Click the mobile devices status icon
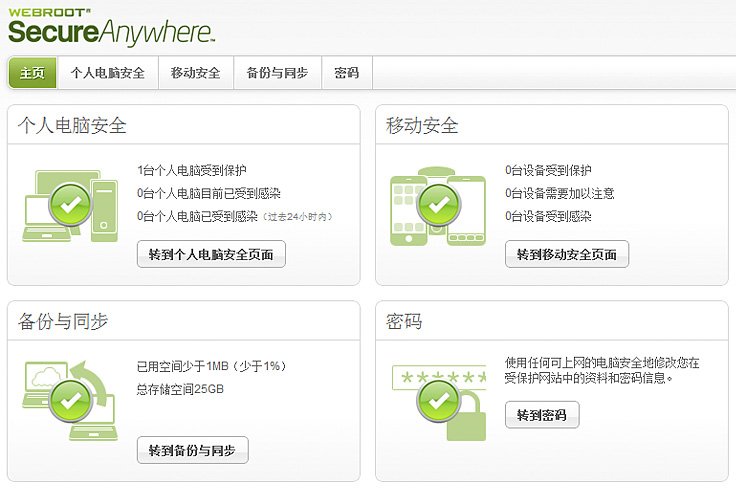Viewport: 737px width, 495px height. pyautogui.click(x=438, y=206)
